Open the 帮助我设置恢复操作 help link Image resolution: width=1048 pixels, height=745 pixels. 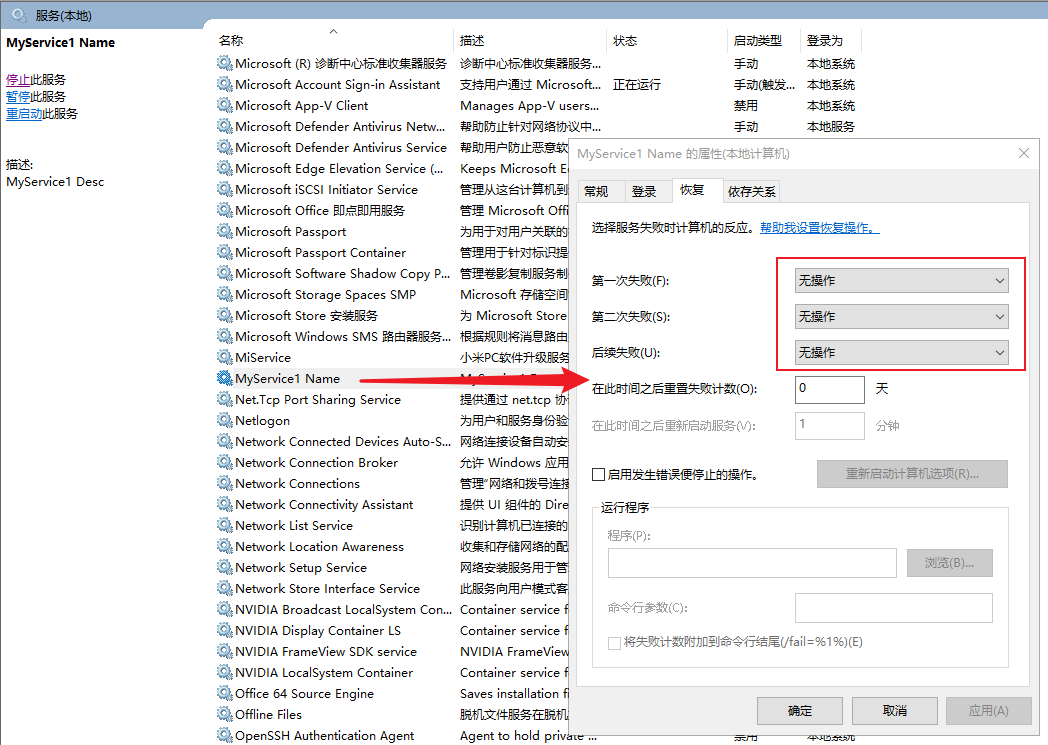(819, 228)
